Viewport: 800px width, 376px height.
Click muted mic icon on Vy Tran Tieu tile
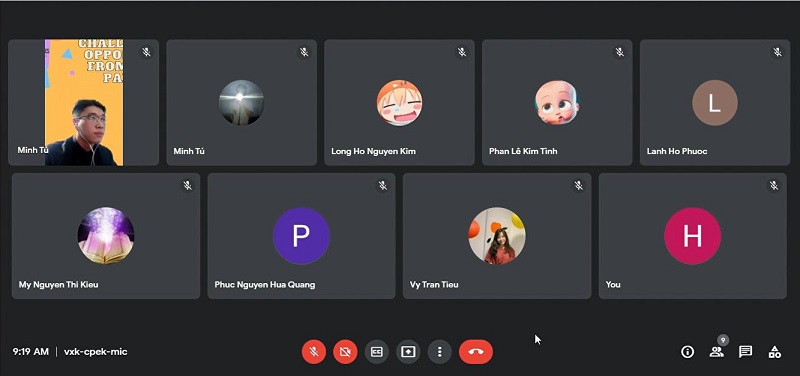click(x=579, y=186)
